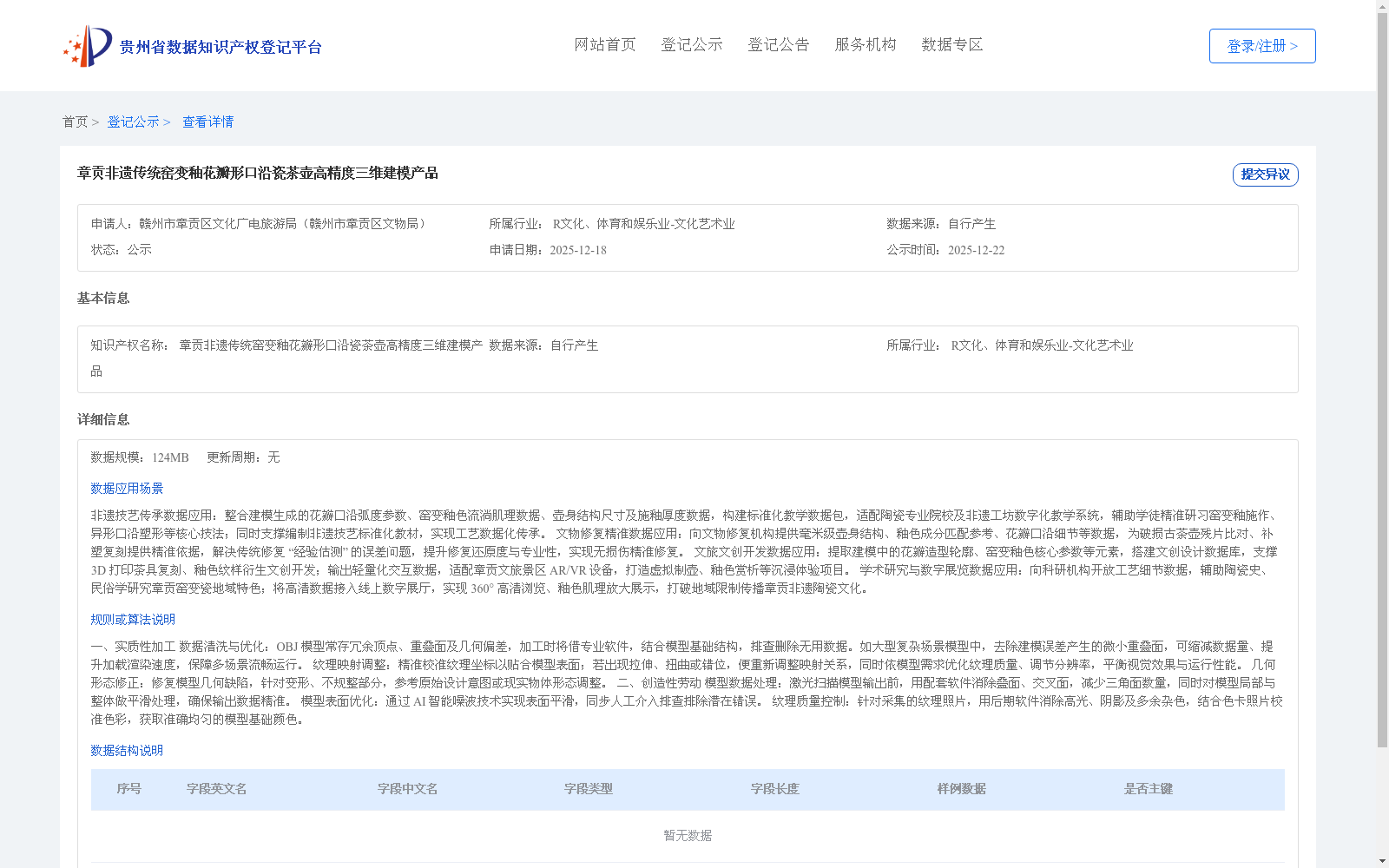Viewport: 1389px width, 868px height.
Task: Click the vertical scrollbar thumb
Action: pyautogui.click(x=1382, y=380)
